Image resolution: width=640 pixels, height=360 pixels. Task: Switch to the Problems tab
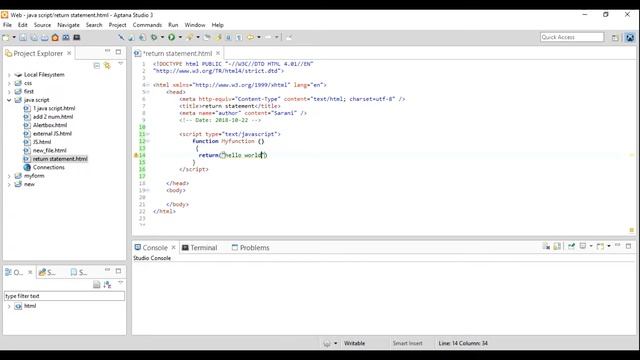[251, 248]
